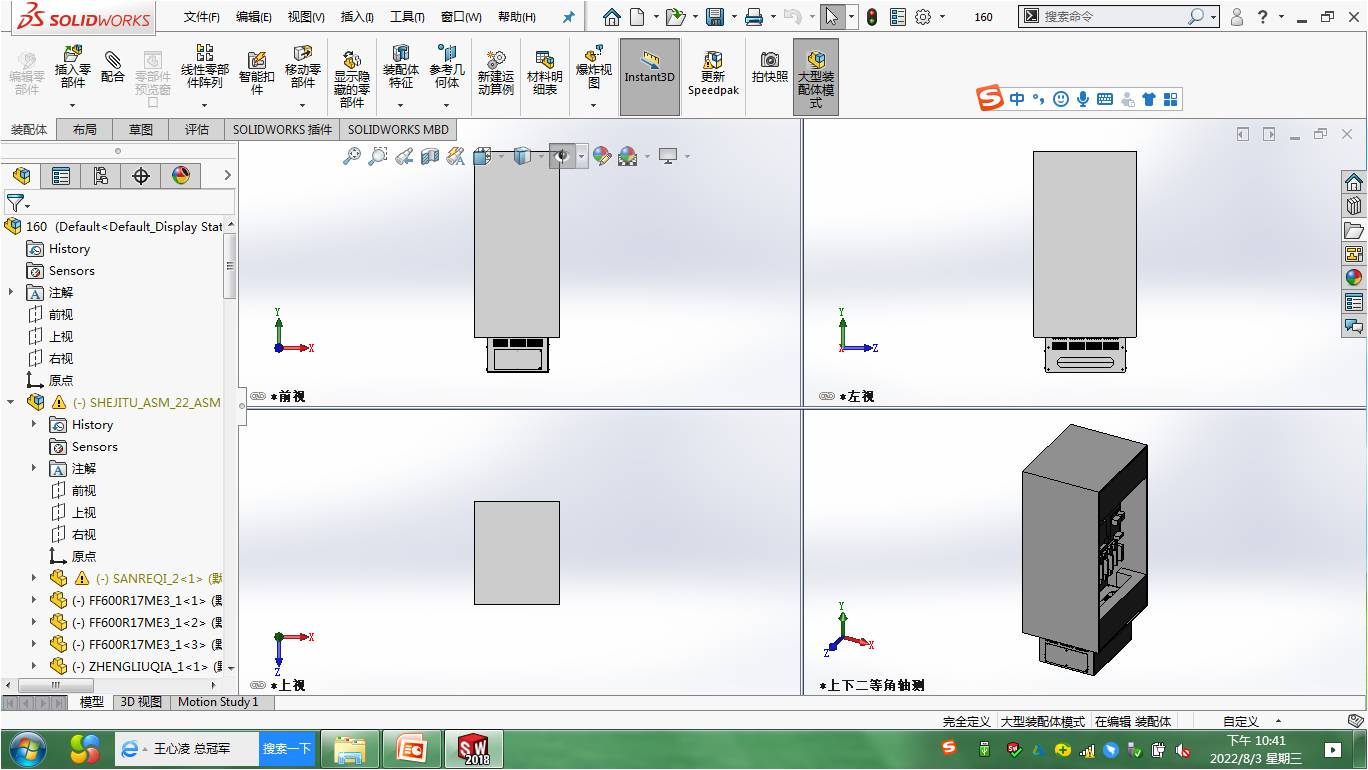Switch to the 评估 ribbon tab
Viewport: 1368px width, 770px height.
tap(197, 129)
